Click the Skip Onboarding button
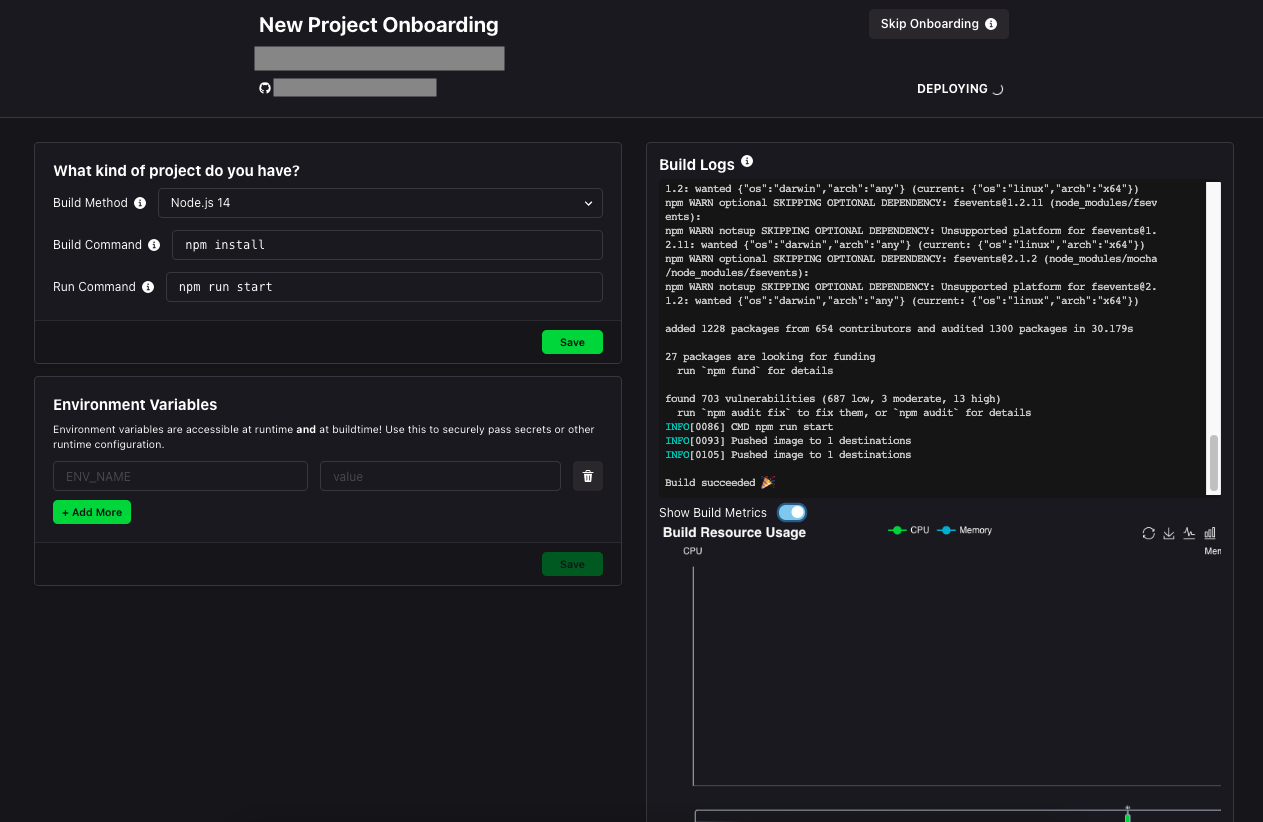This screenshot has width=1263, height=822. click(x=938, y=24)
